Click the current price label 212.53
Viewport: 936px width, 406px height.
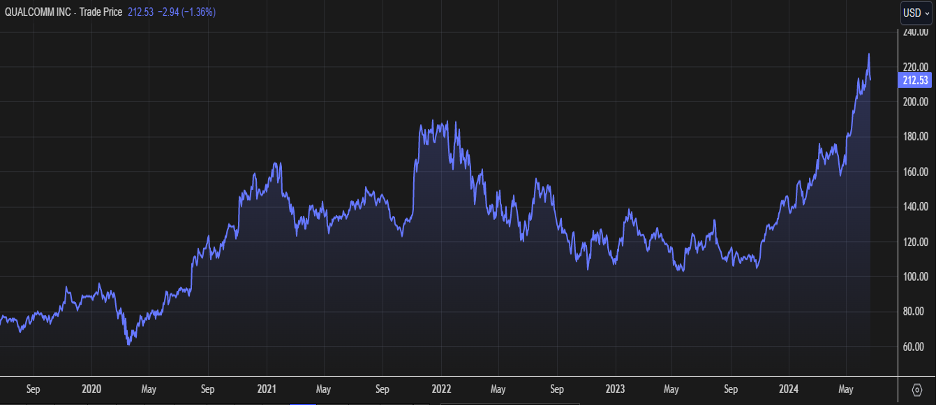point(915,80)
